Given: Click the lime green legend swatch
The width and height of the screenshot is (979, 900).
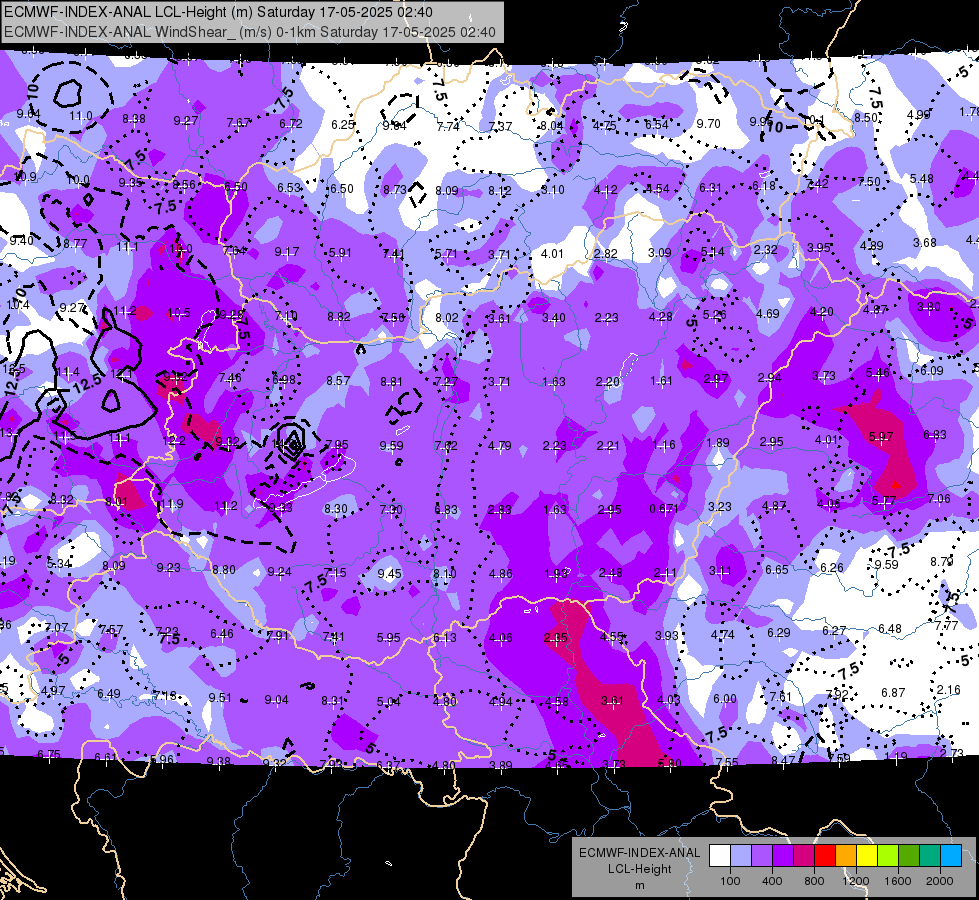Looking at the screenshot, I should coord(888,856).
